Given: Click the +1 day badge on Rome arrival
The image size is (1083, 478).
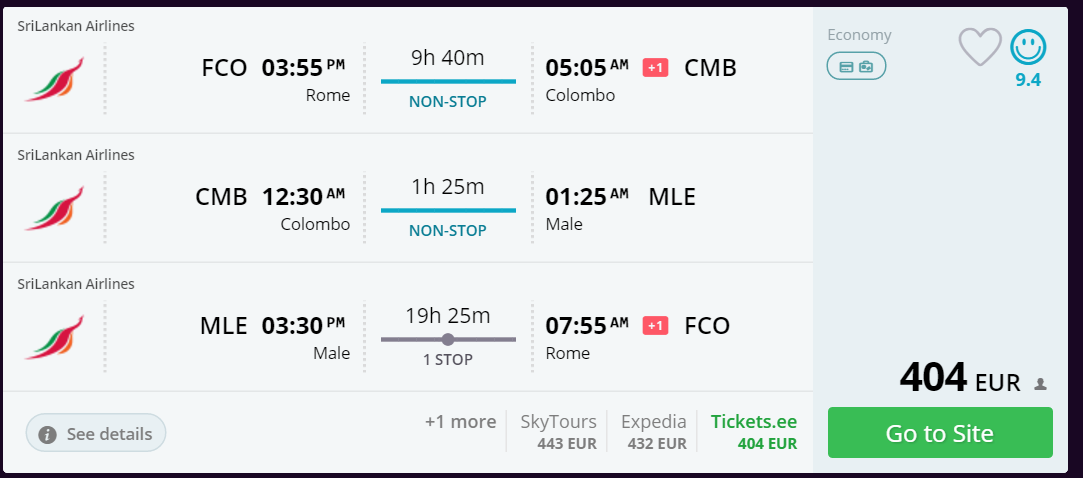Looking at the screenshot, I should pyautogui.click(x=655, y=325).
